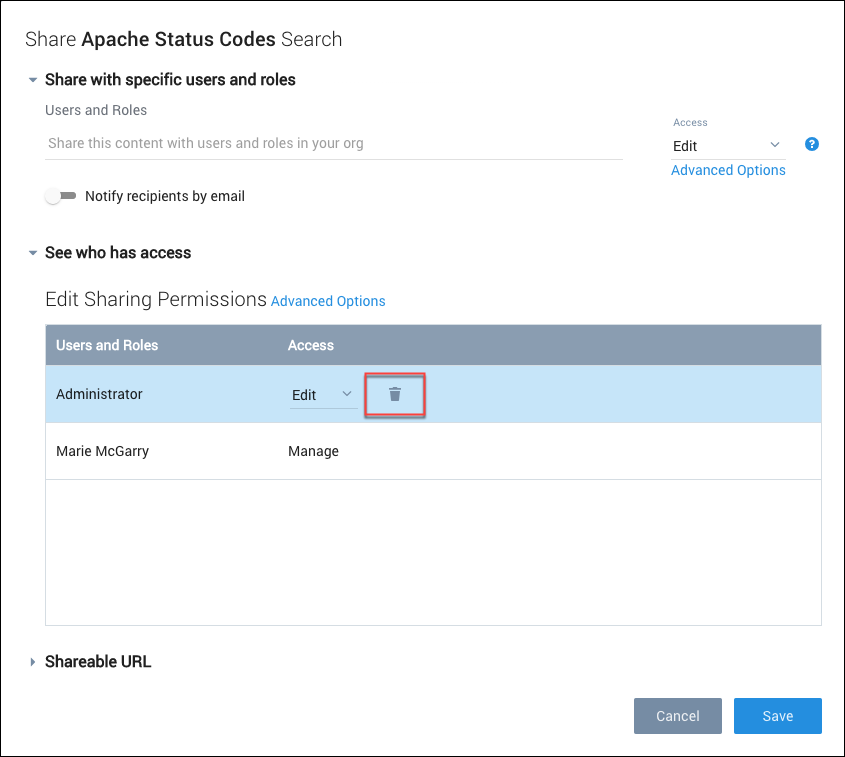Click the blue help question mark icon
845x757 pixels.
tap(812, 144)
